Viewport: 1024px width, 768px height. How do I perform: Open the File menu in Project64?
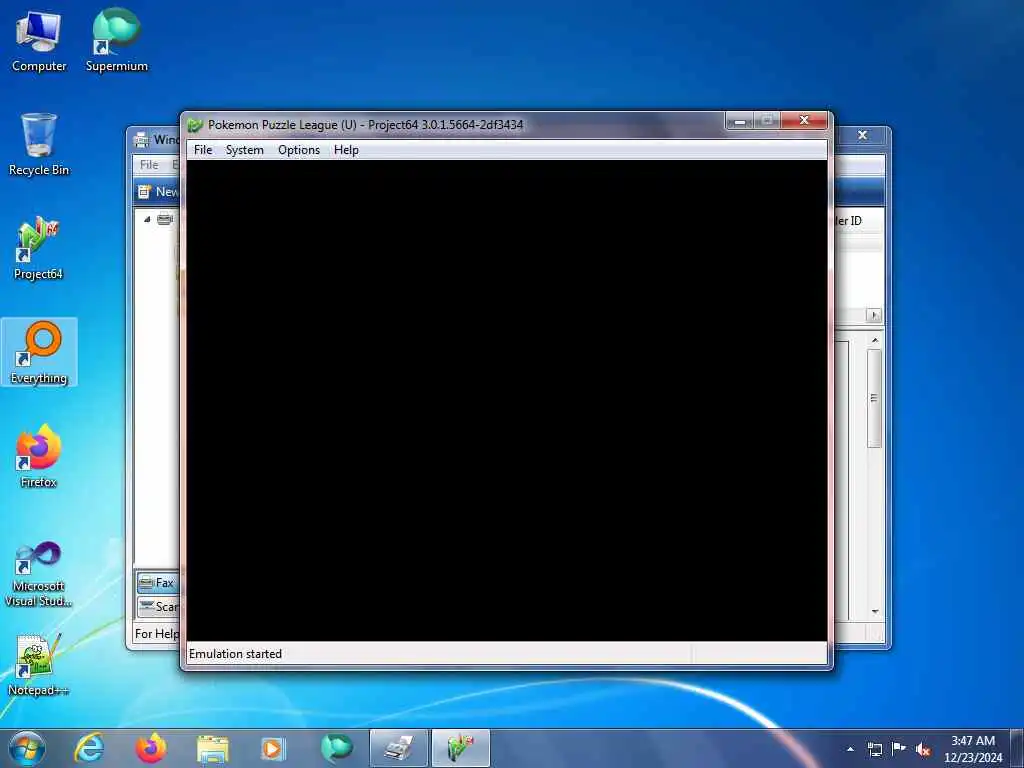(202, 150)
